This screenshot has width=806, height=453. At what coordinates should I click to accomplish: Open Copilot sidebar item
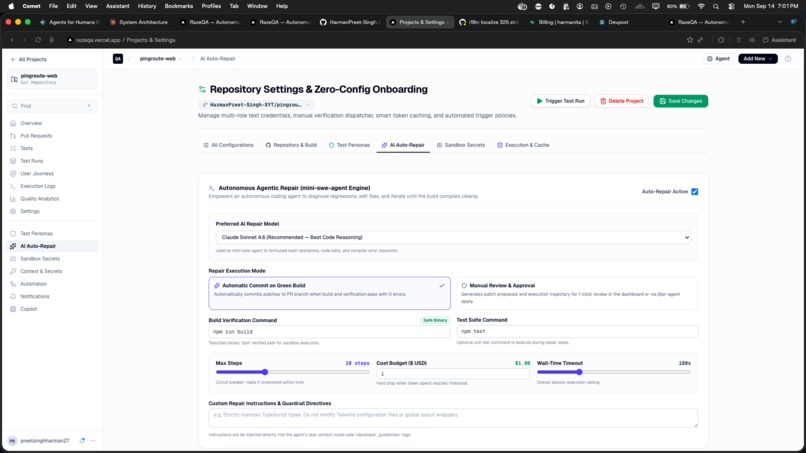pos(28,309)
